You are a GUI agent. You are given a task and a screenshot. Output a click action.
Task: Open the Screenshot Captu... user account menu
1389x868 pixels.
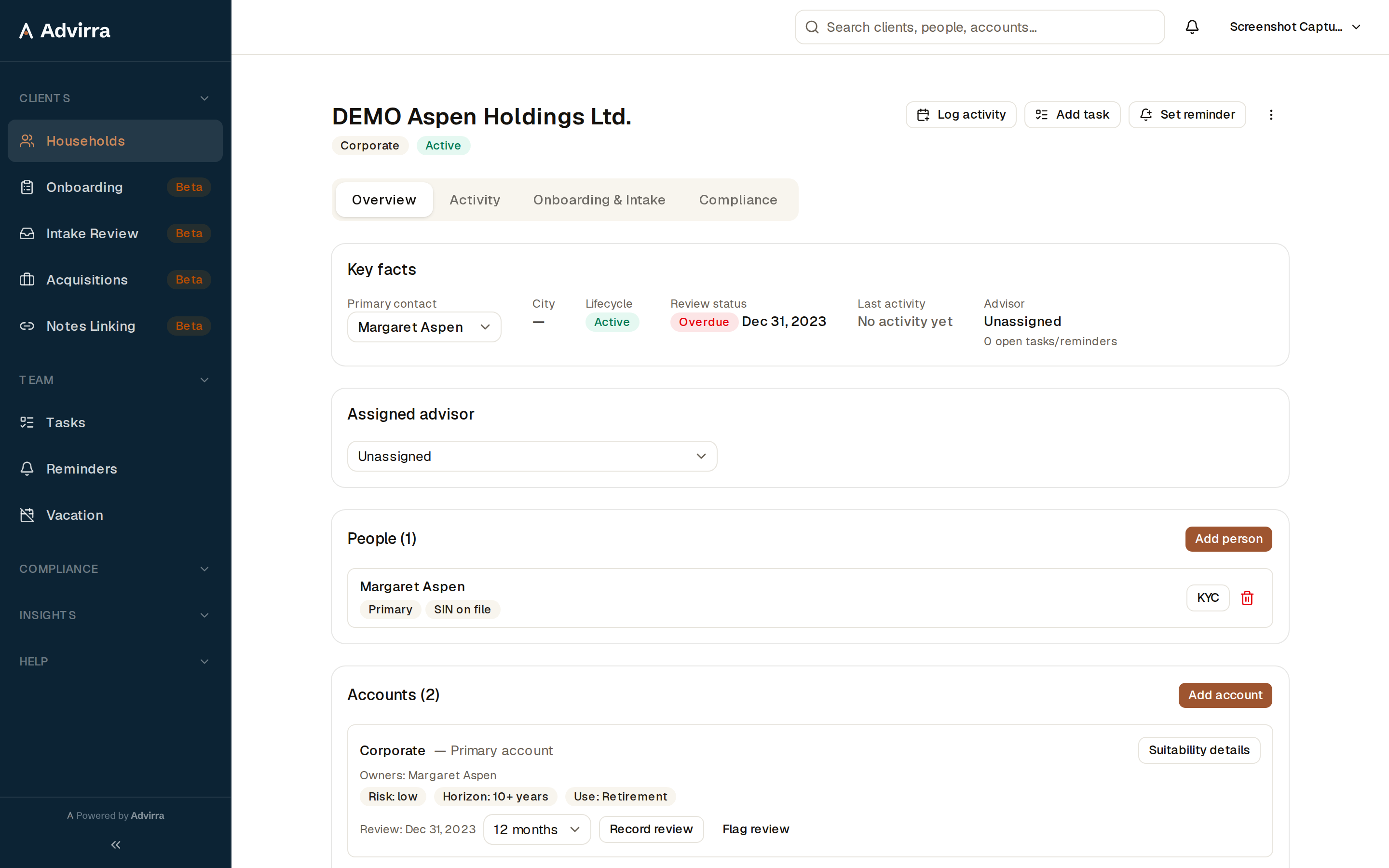pos(1295,27)
